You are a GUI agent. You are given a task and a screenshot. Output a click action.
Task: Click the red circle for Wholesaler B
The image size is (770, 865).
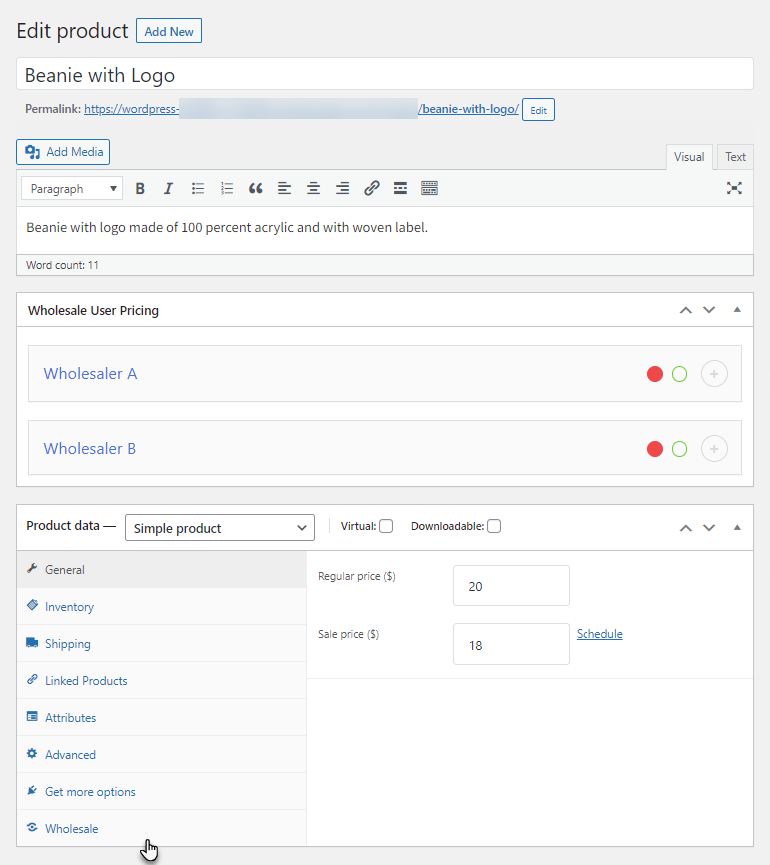655,449
